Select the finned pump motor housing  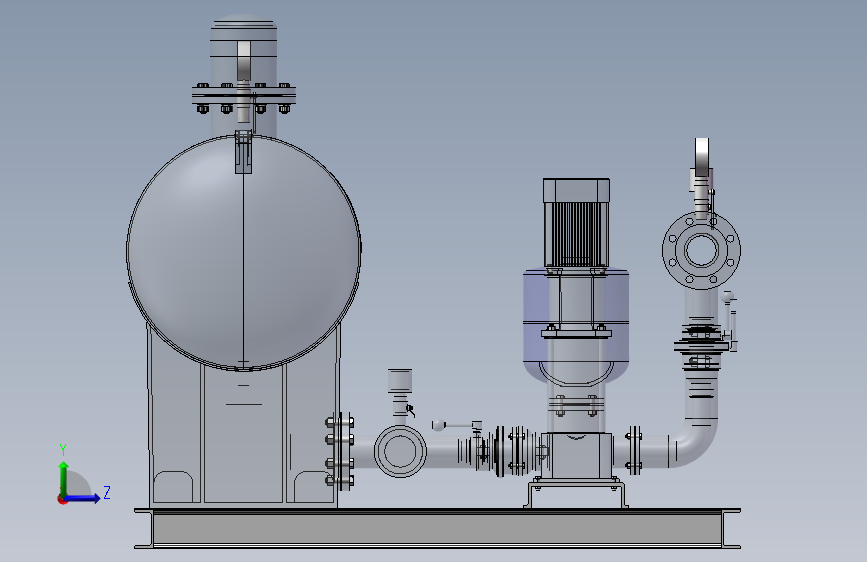click(576, 235)
